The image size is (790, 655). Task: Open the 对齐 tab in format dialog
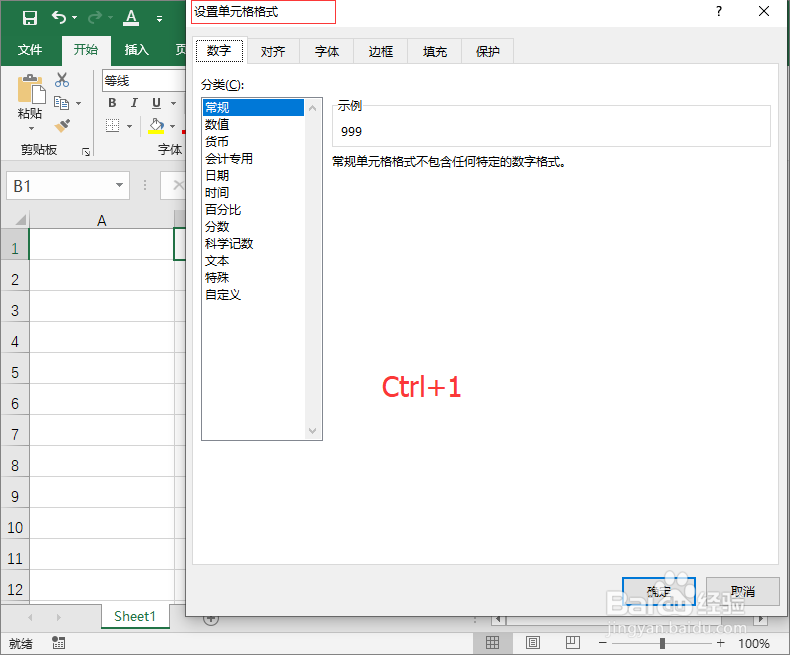pyautogui.click(x=273, y=51)
